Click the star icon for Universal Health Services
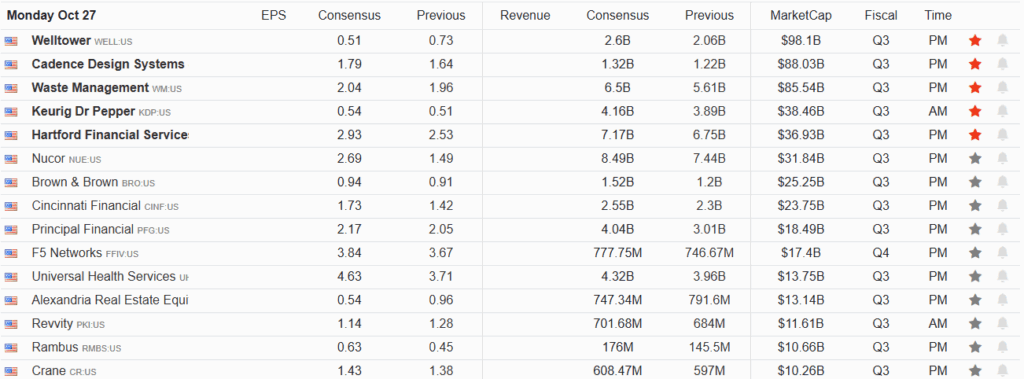The image size is (1024, 379). (975, 276)
